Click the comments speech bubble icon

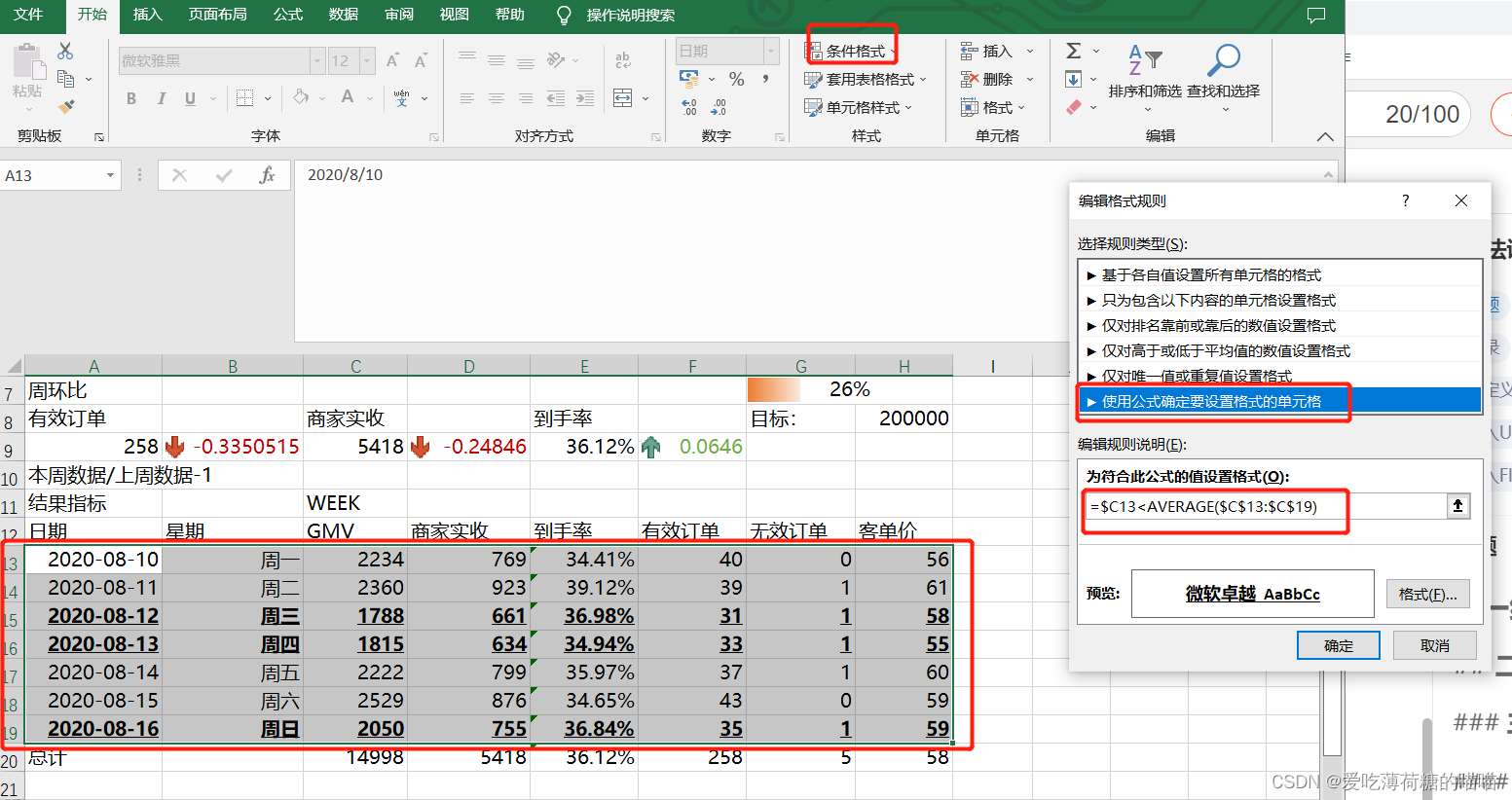[x=1316, y=16]
